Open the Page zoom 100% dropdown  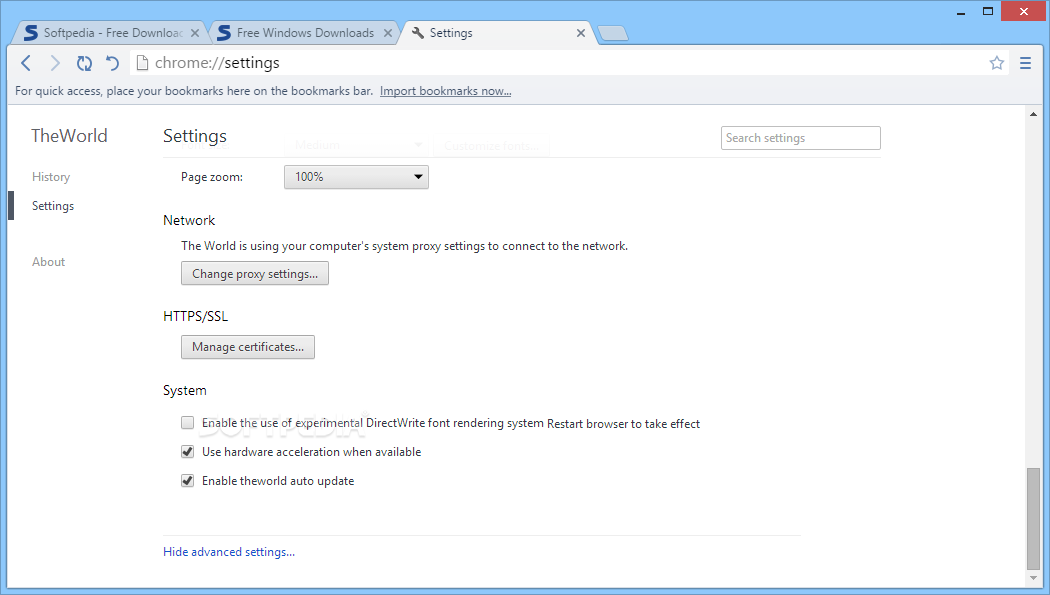coord(356,177)
